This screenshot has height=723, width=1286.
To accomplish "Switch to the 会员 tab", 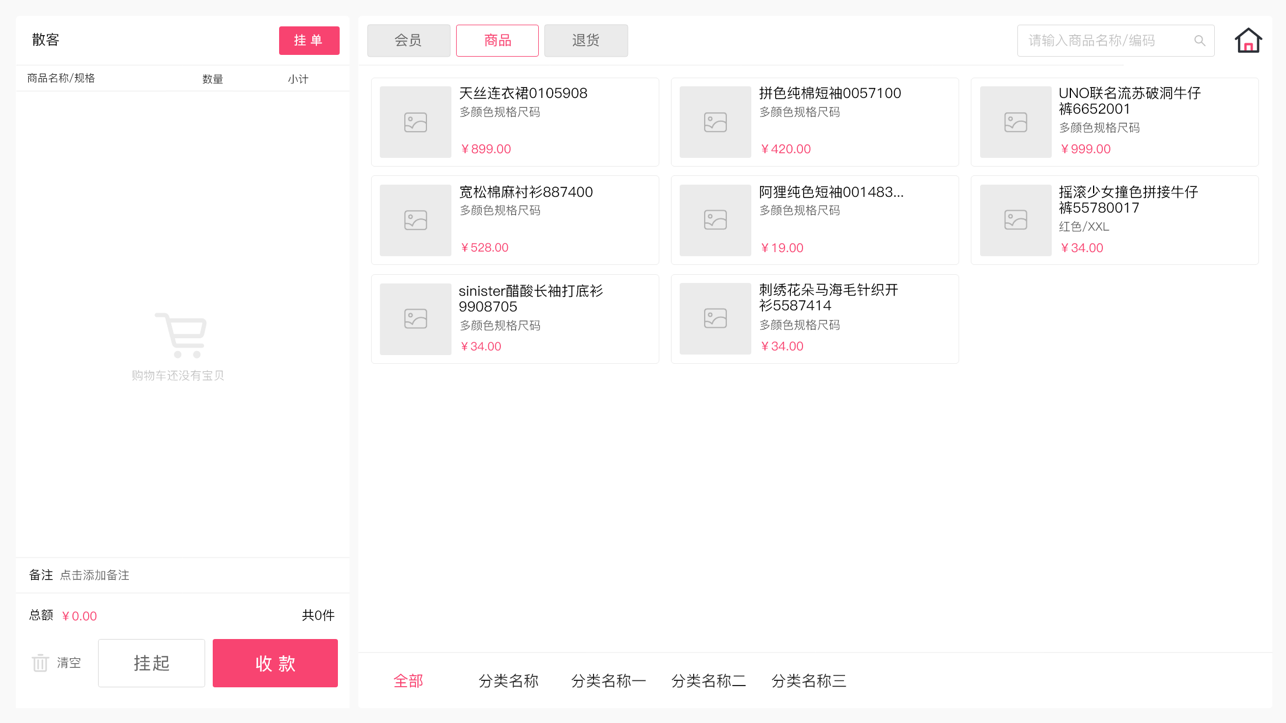I will click(408, 41).
